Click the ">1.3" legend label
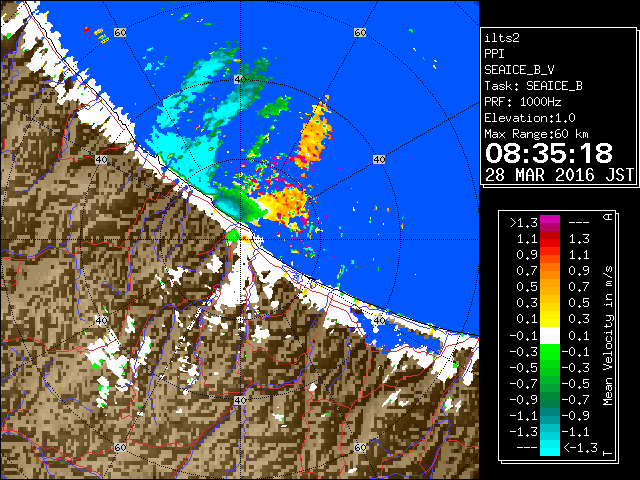The height and width of the screenshot is (480, 640). 524,223
